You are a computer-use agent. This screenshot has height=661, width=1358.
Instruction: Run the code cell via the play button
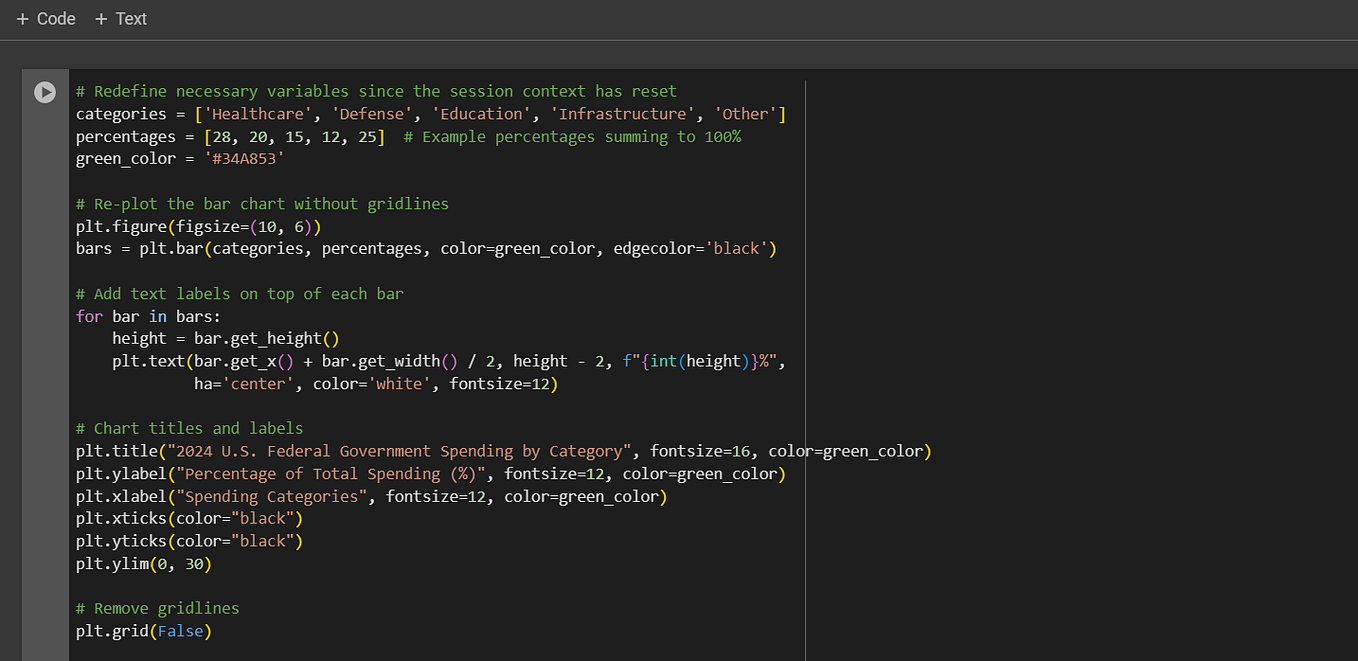(44, 91)
